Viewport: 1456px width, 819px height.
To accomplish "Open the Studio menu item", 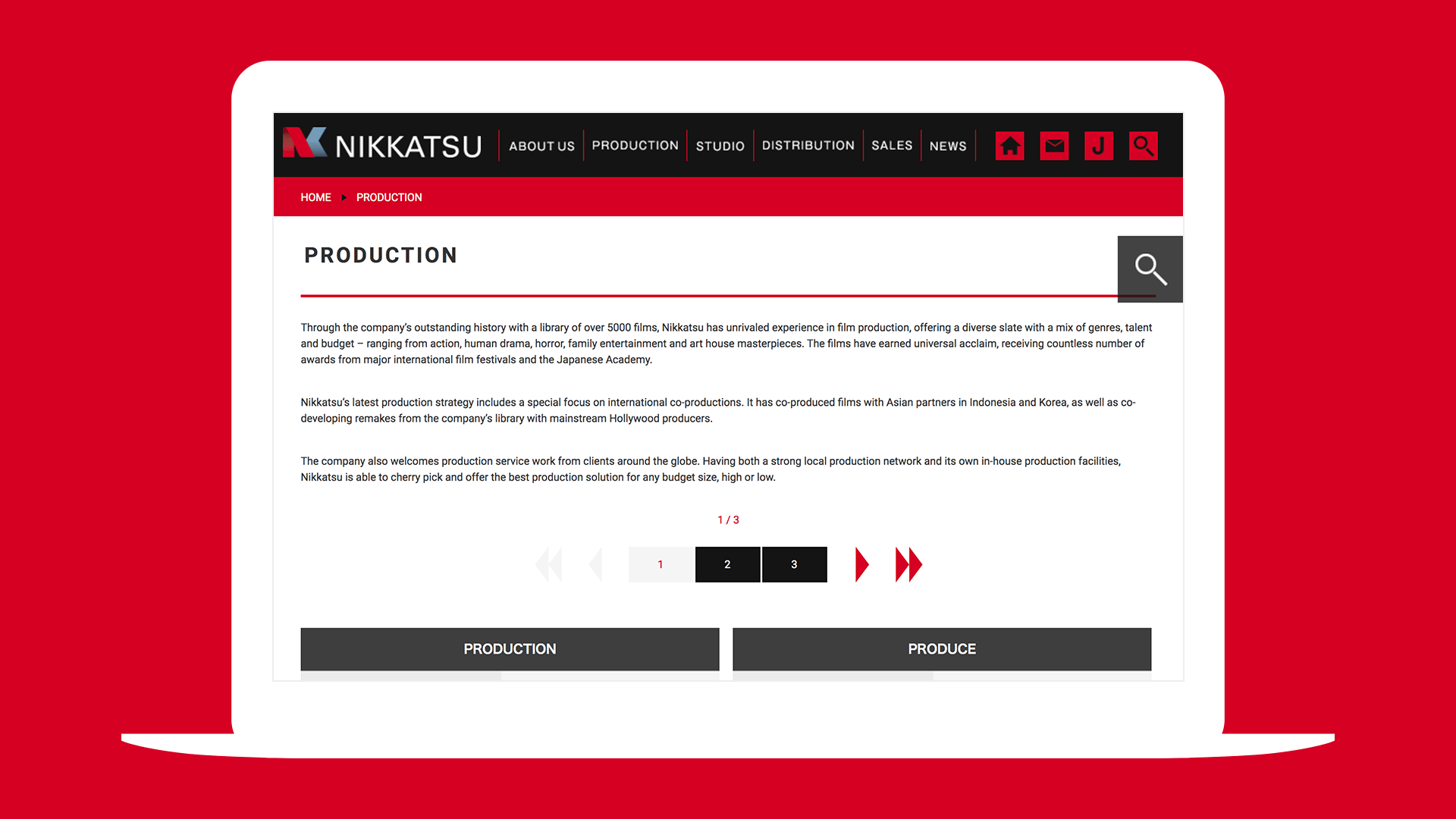I will tap(720, 146).
